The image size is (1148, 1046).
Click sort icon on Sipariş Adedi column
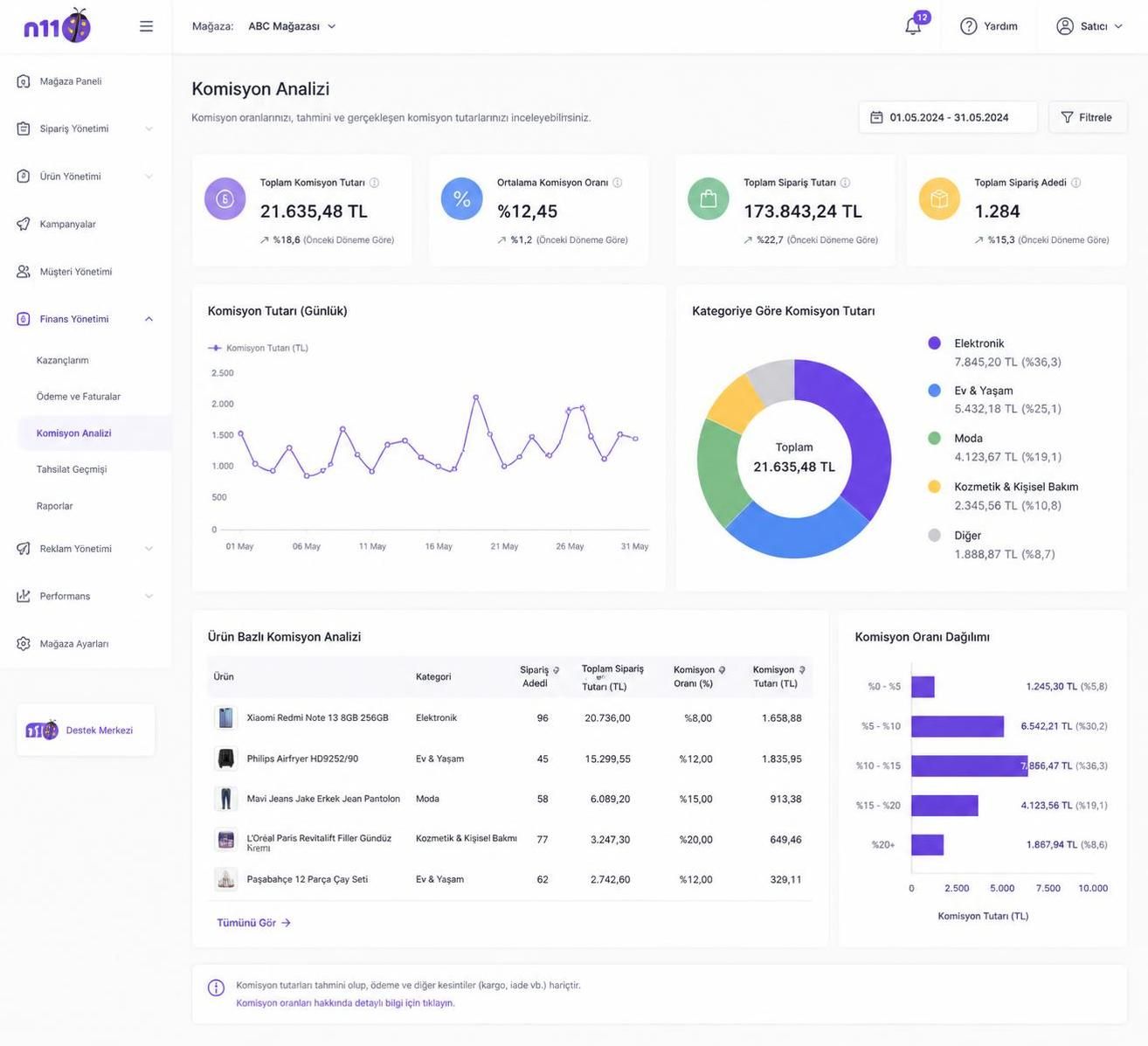556,670
